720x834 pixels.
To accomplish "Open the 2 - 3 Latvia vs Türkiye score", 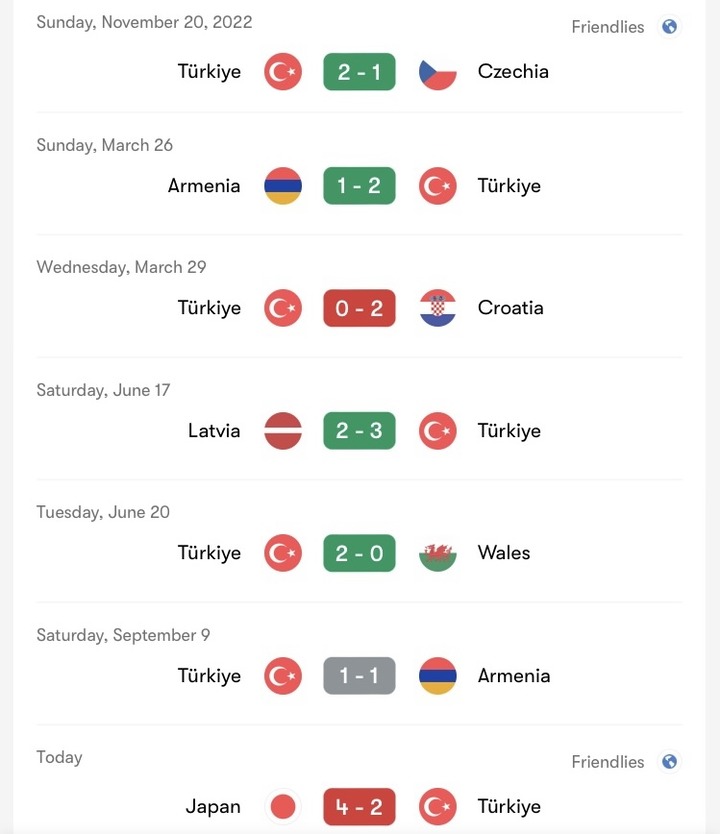I will coord(359,431).
